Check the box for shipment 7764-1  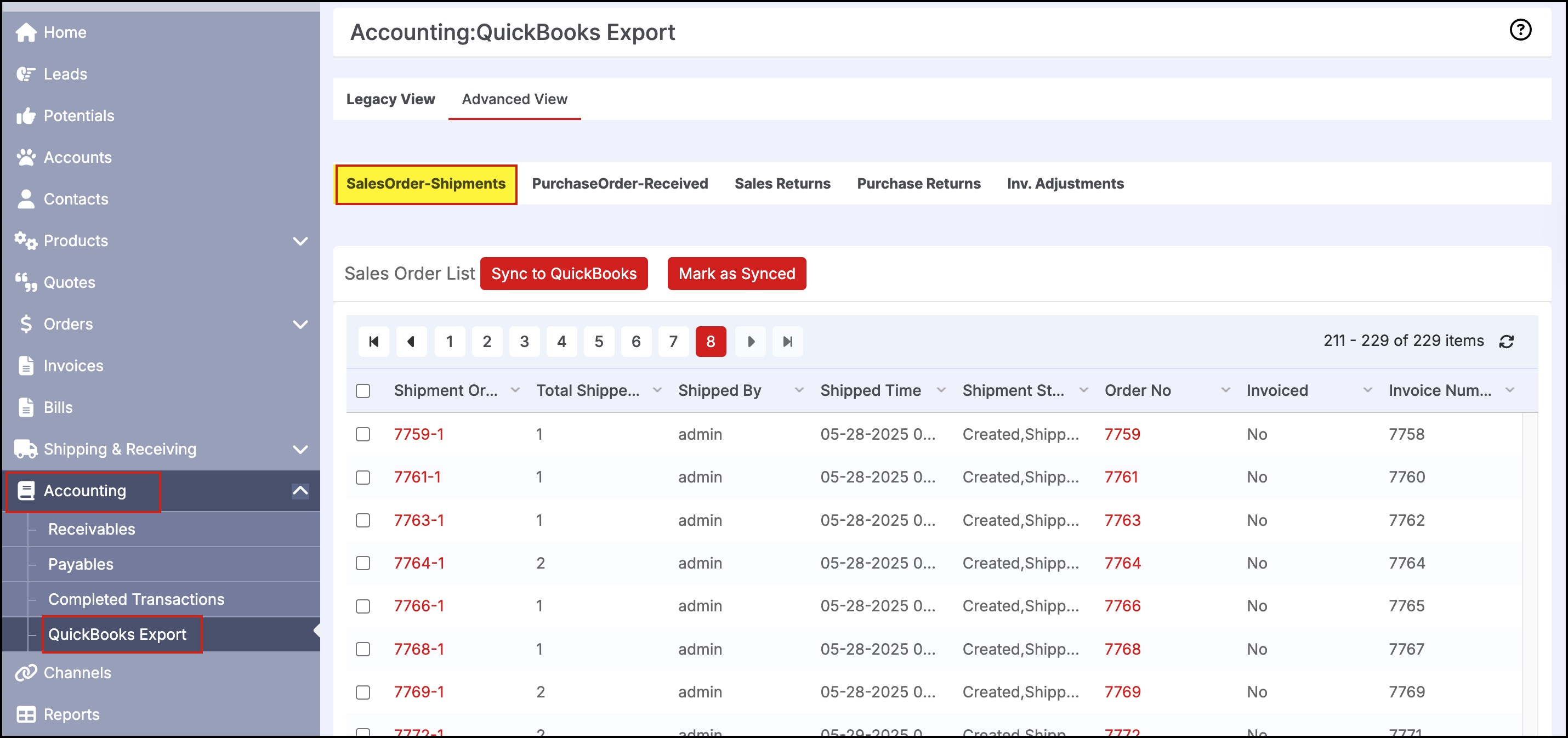[x=363, y=563]
